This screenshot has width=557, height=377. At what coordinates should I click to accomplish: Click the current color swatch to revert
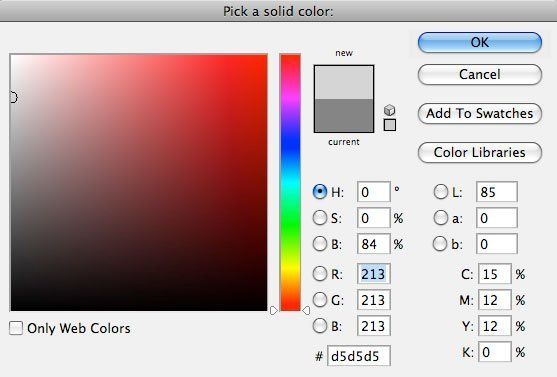[344, 115]
